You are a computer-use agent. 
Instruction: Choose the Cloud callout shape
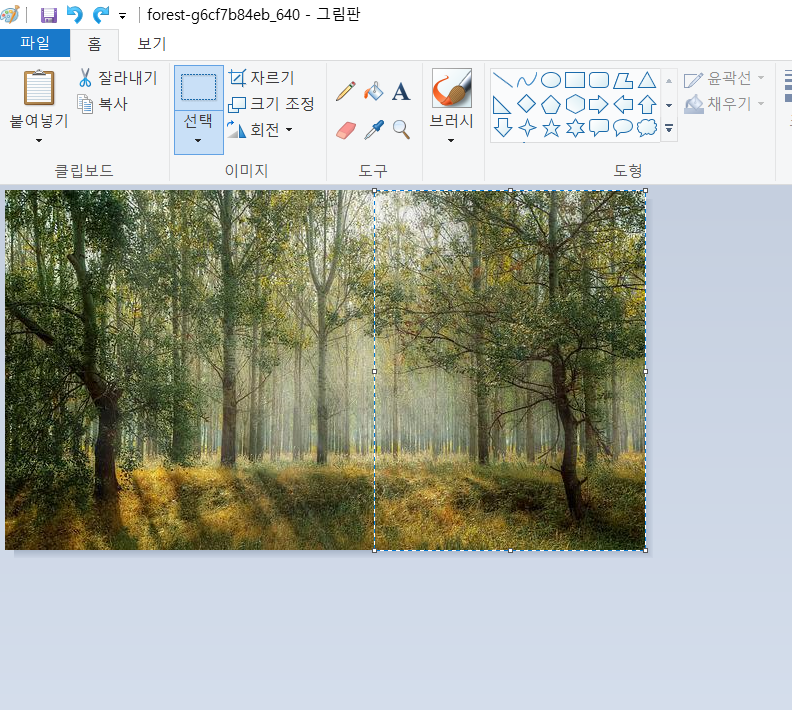(x=647, y=127)
